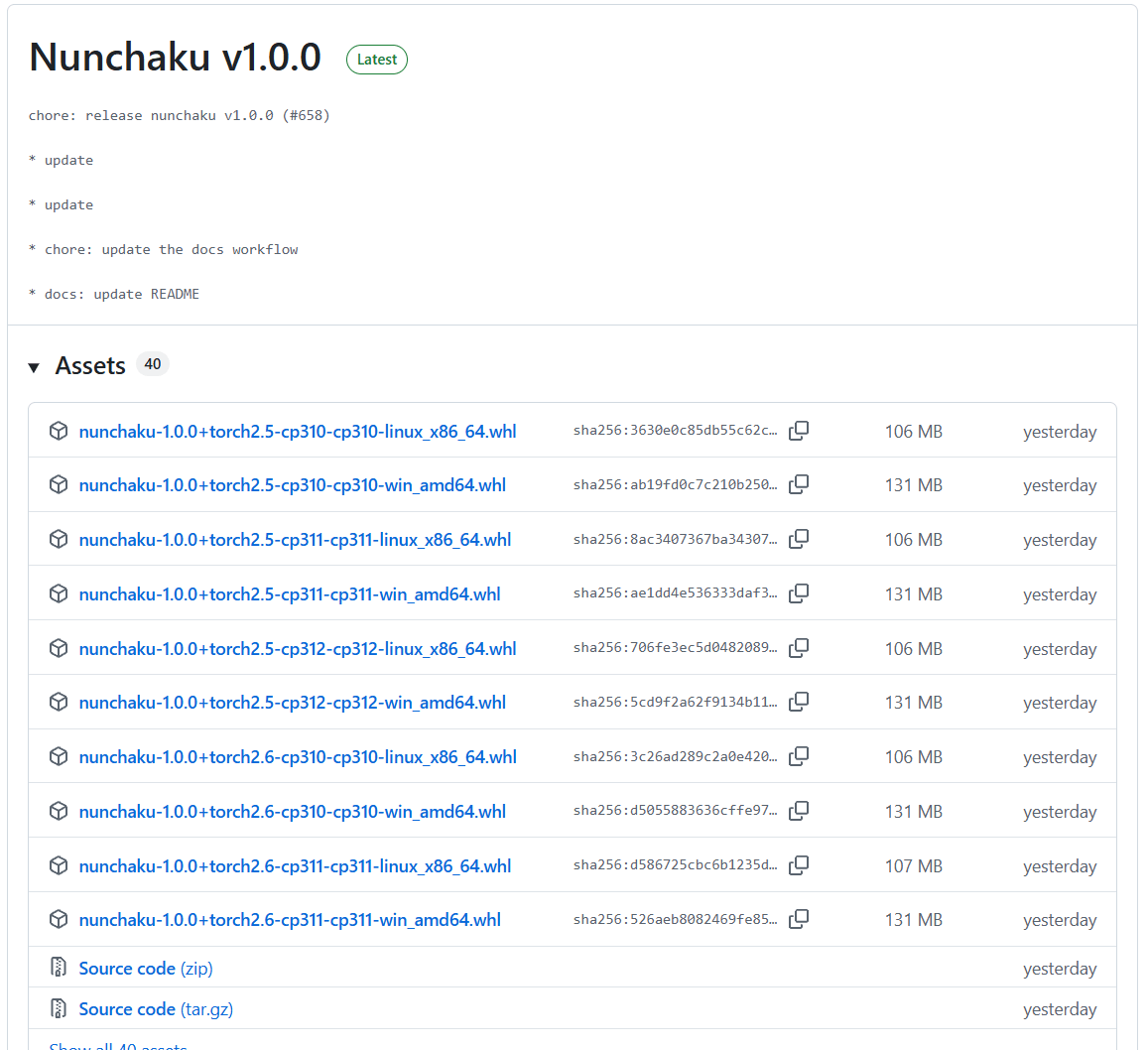1148x1050 pixels.
Task: Copy sha256 hash for torch2.5-cp310 win_amd64 wheel
Action: click(x=799, y=484)
